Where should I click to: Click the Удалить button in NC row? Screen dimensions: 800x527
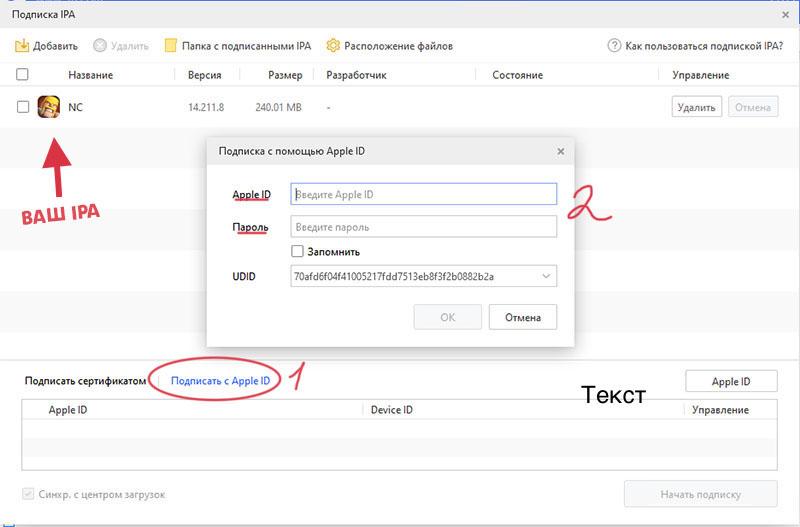point(696,107)
